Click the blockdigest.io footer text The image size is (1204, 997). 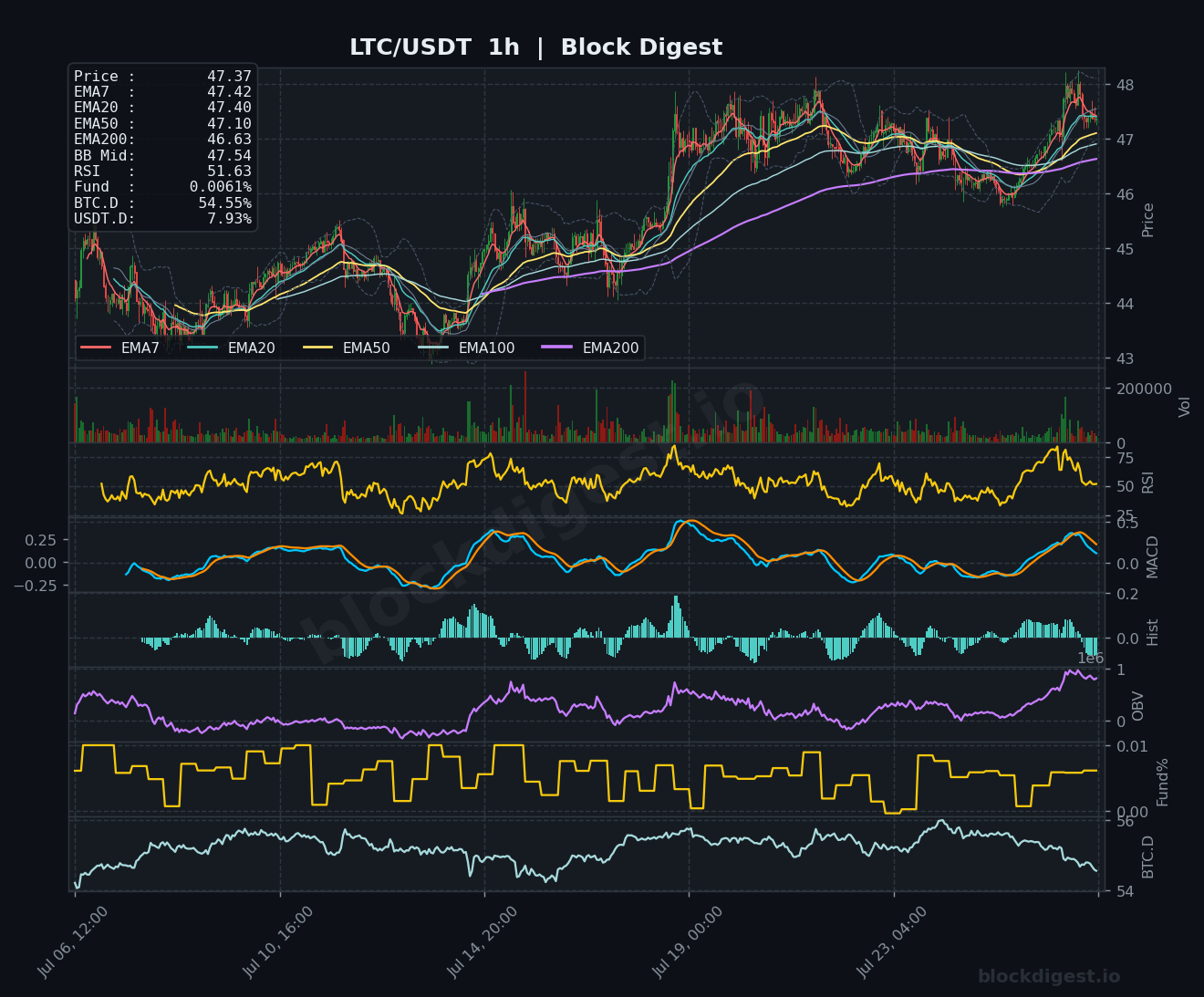pyautogui.click(x=1049, y=977)
